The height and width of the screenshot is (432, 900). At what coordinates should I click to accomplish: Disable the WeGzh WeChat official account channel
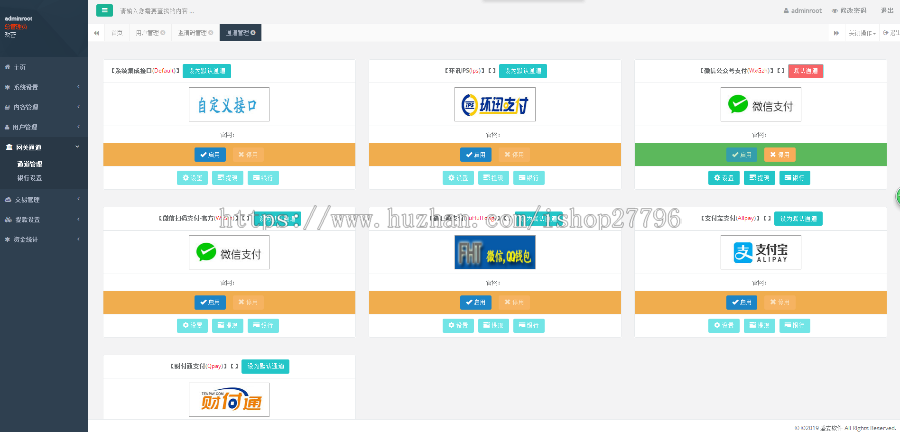(x=779, y=154)
